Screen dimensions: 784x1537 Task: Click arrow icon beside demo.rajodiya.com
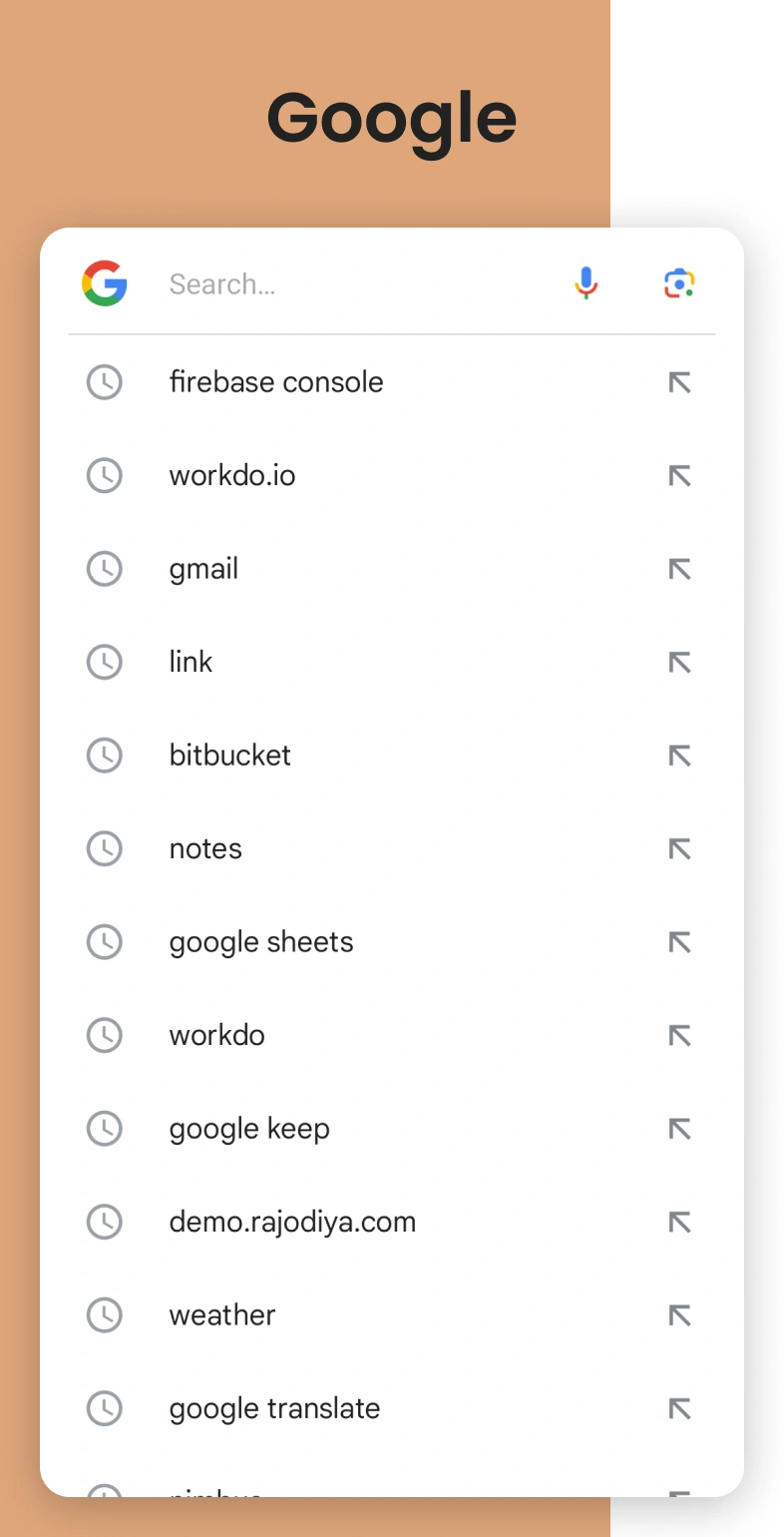coord(679,1222)
